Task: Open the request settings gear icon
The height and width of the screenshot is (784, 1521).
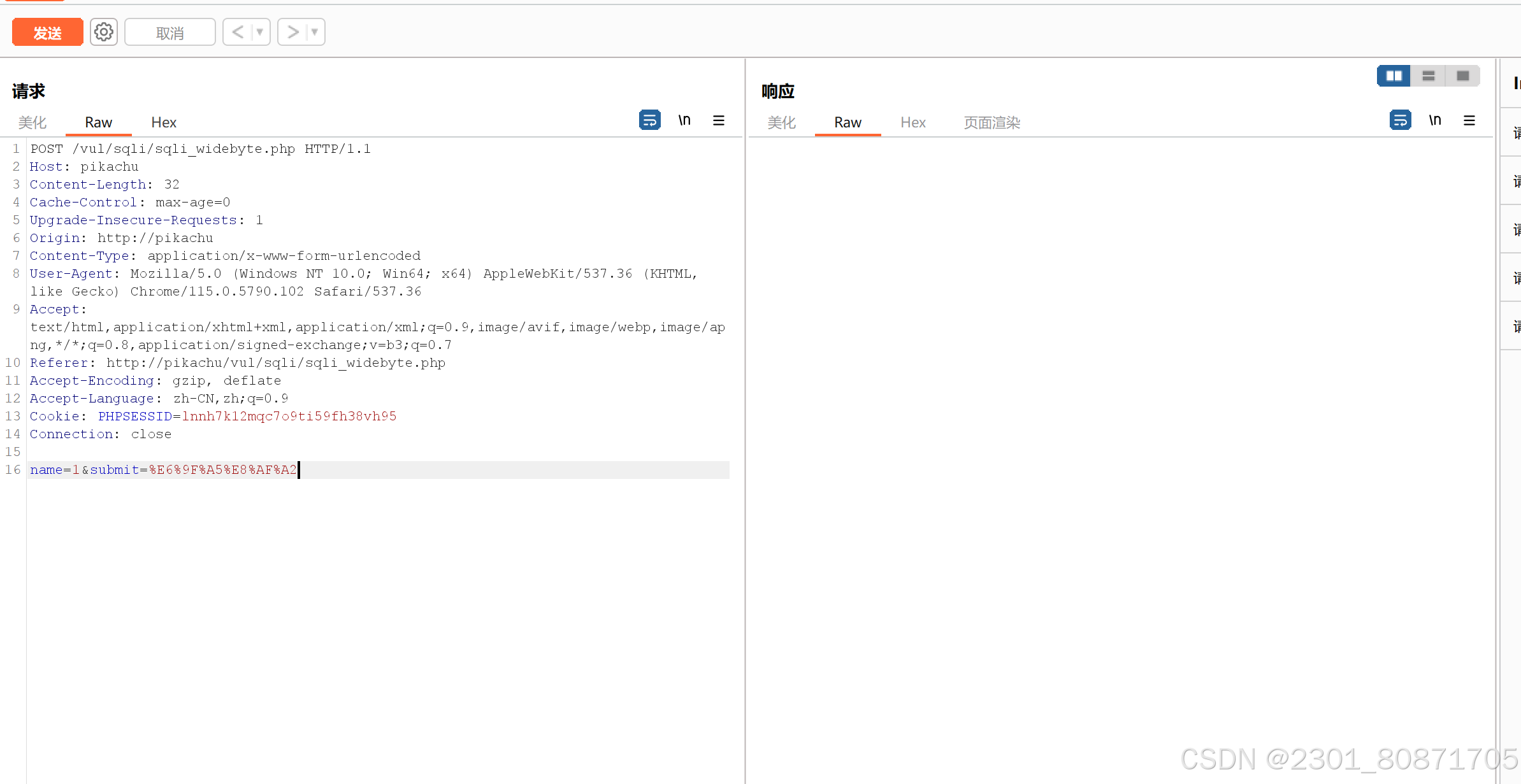Action: [104, 32]
